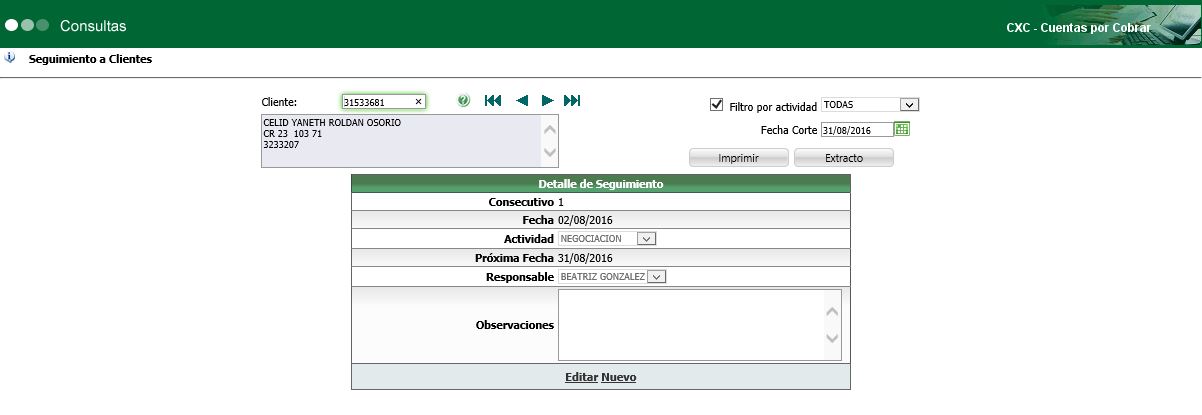The height and width of the screenshot is (415, 1202).
Task: Go to next client record
Action: click(x=547, y=101)
